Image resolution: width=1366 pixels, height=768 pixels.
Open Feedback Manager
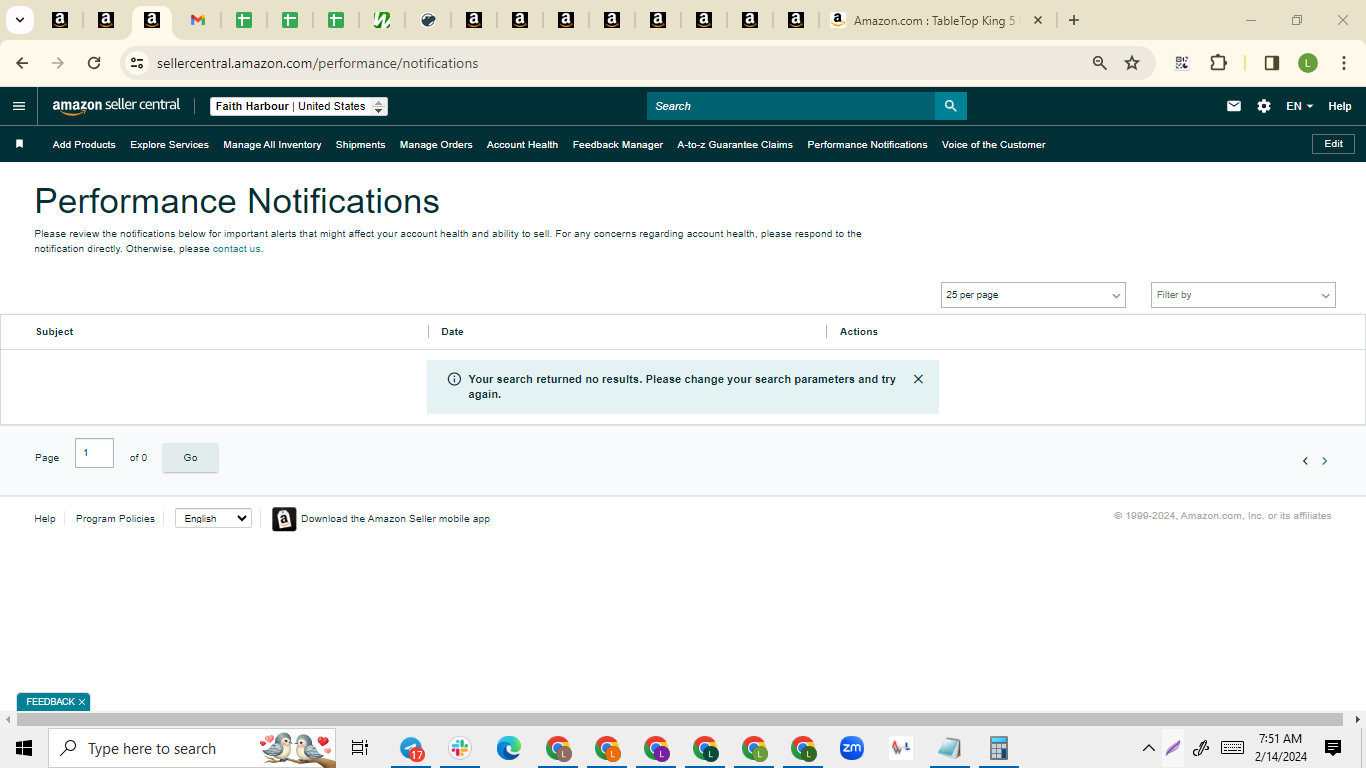pos(618,145)
